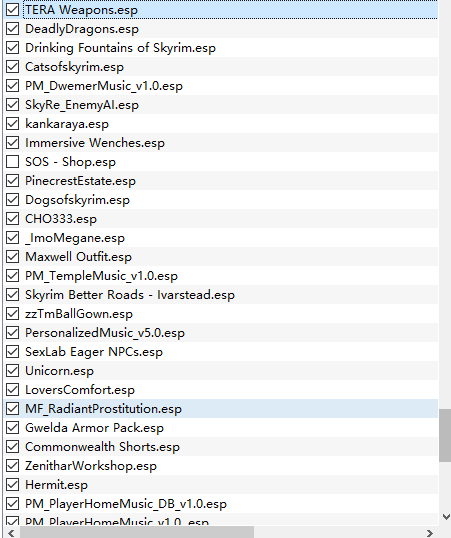The height and width of the screenshot is (538, 451).
Task: Disable ZenitharWorkshop.esp checkbox
Action: coord(13,466)
